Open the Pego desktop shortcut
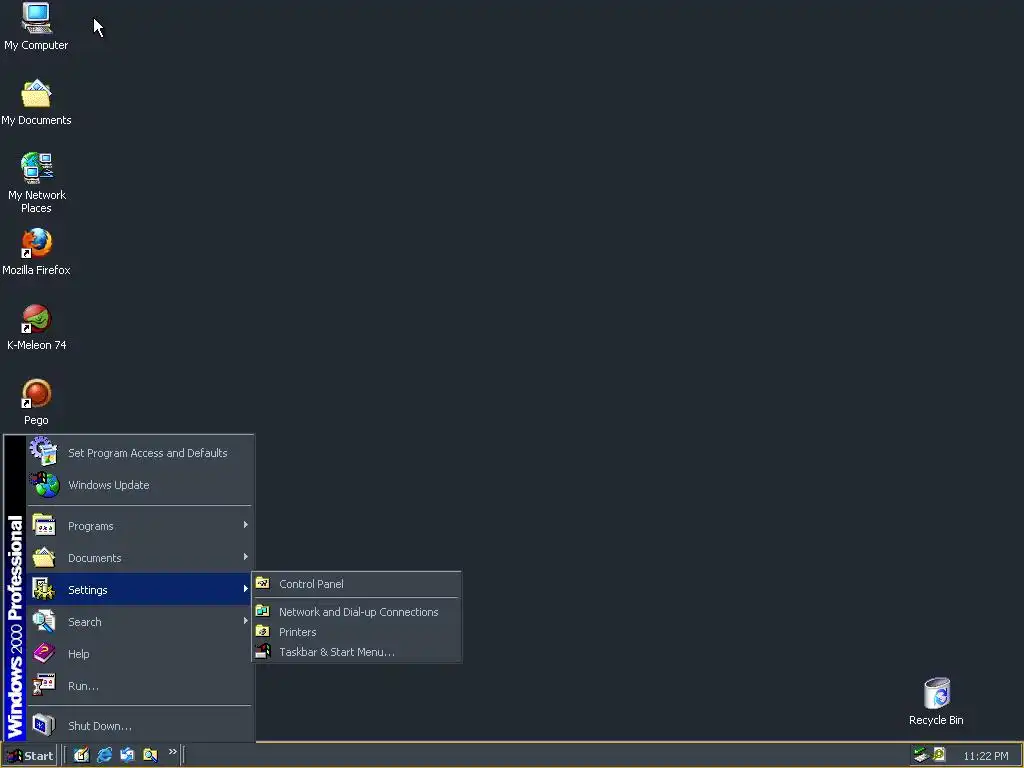The width and height of the screenshot is (1024, 768). pos(36,402)
